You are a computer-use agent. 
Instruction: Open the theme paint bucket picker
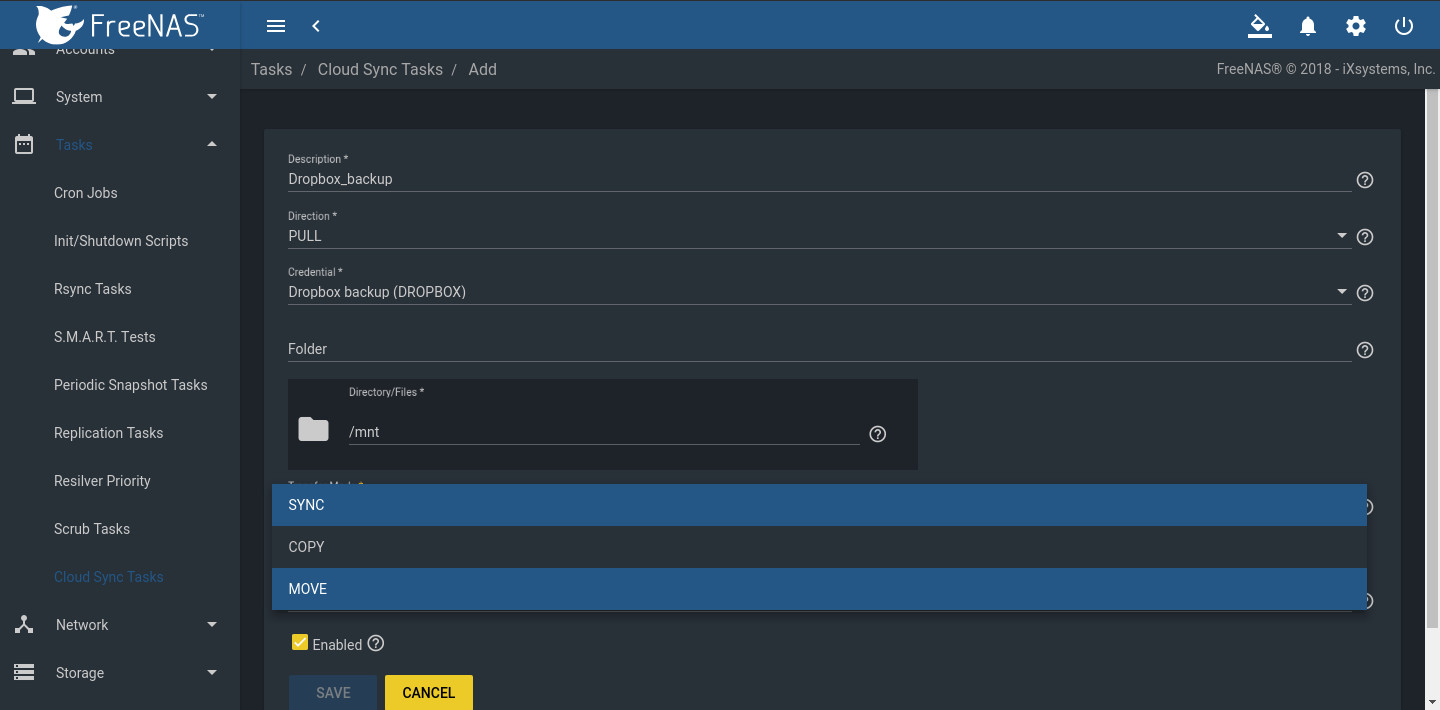[x=1260, y=26]
